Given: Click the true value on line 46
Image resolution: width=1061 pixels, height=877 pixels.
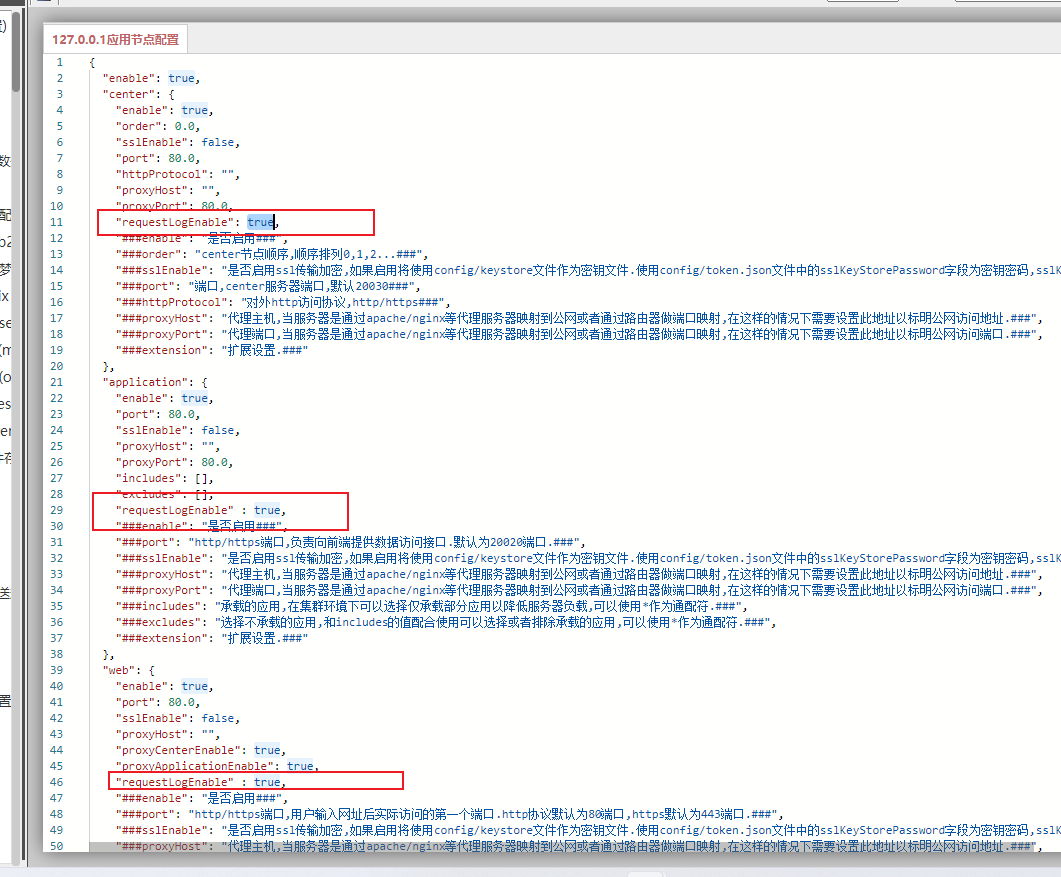Looking at the screenshot, I should pyautogui.click(x=267, y=782).
